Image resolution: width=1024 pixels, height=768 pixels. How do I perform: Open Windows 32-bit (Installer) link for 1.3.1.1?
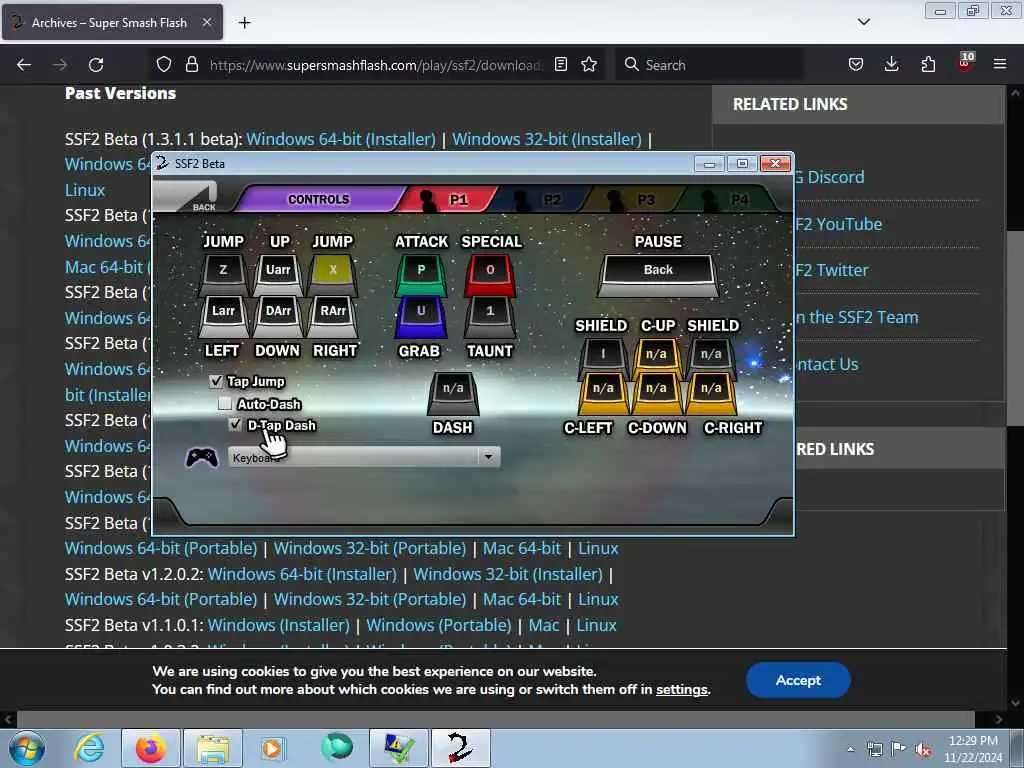[547, 139]
